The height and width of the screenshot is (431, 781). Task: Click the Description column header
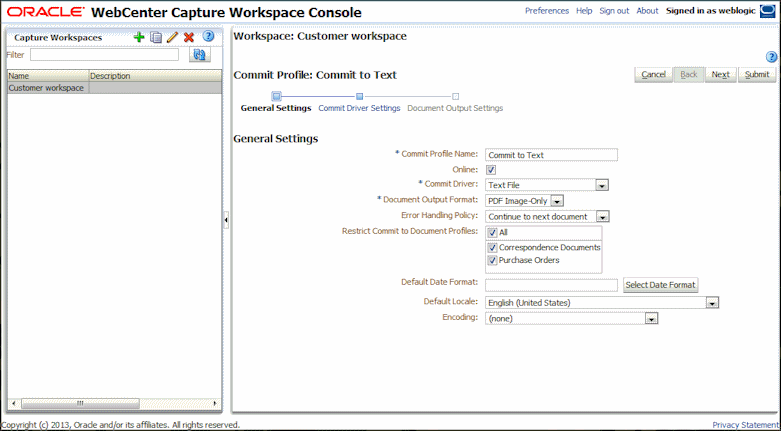[x=155, y=76]
